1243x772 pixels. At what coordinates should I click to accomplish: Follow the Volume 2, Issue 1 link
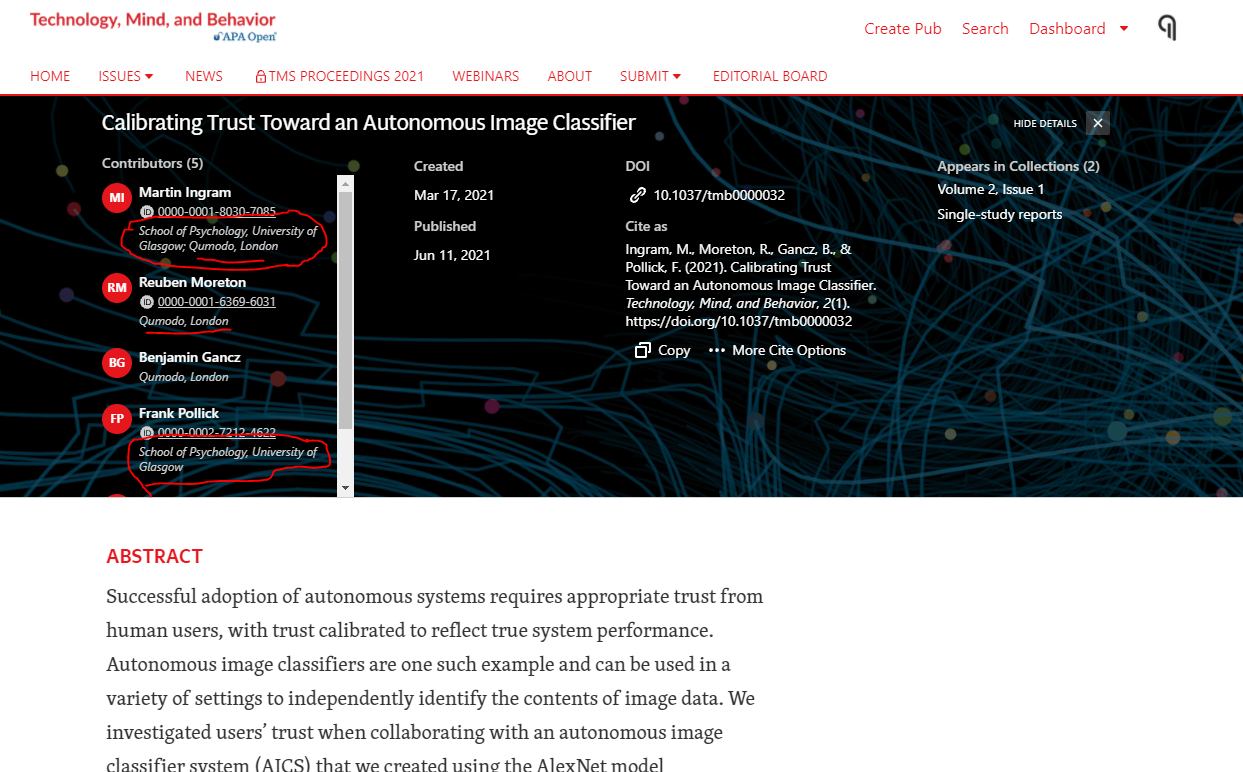990,188
